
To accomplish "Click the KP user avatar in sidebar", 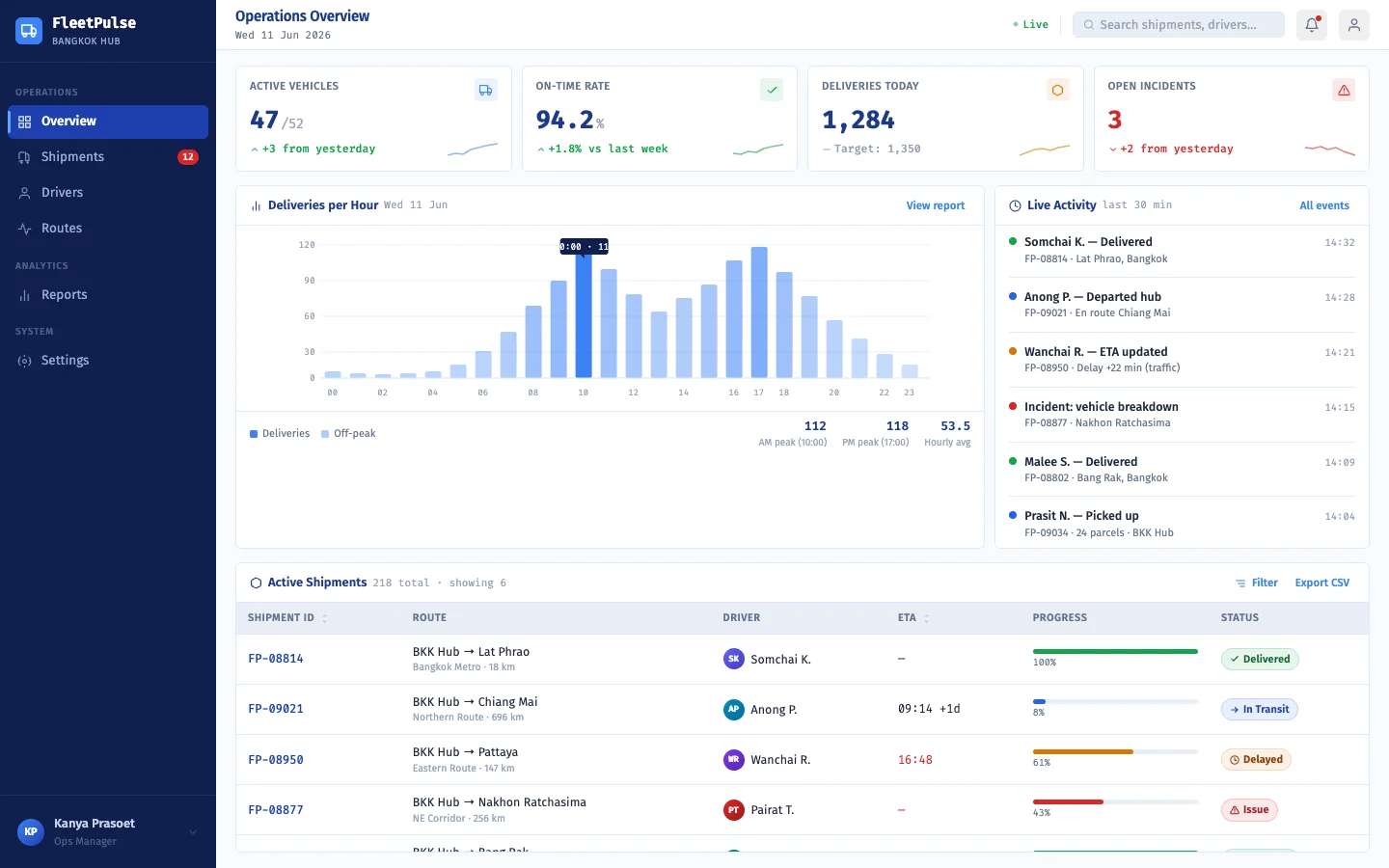I will [31, 831].
